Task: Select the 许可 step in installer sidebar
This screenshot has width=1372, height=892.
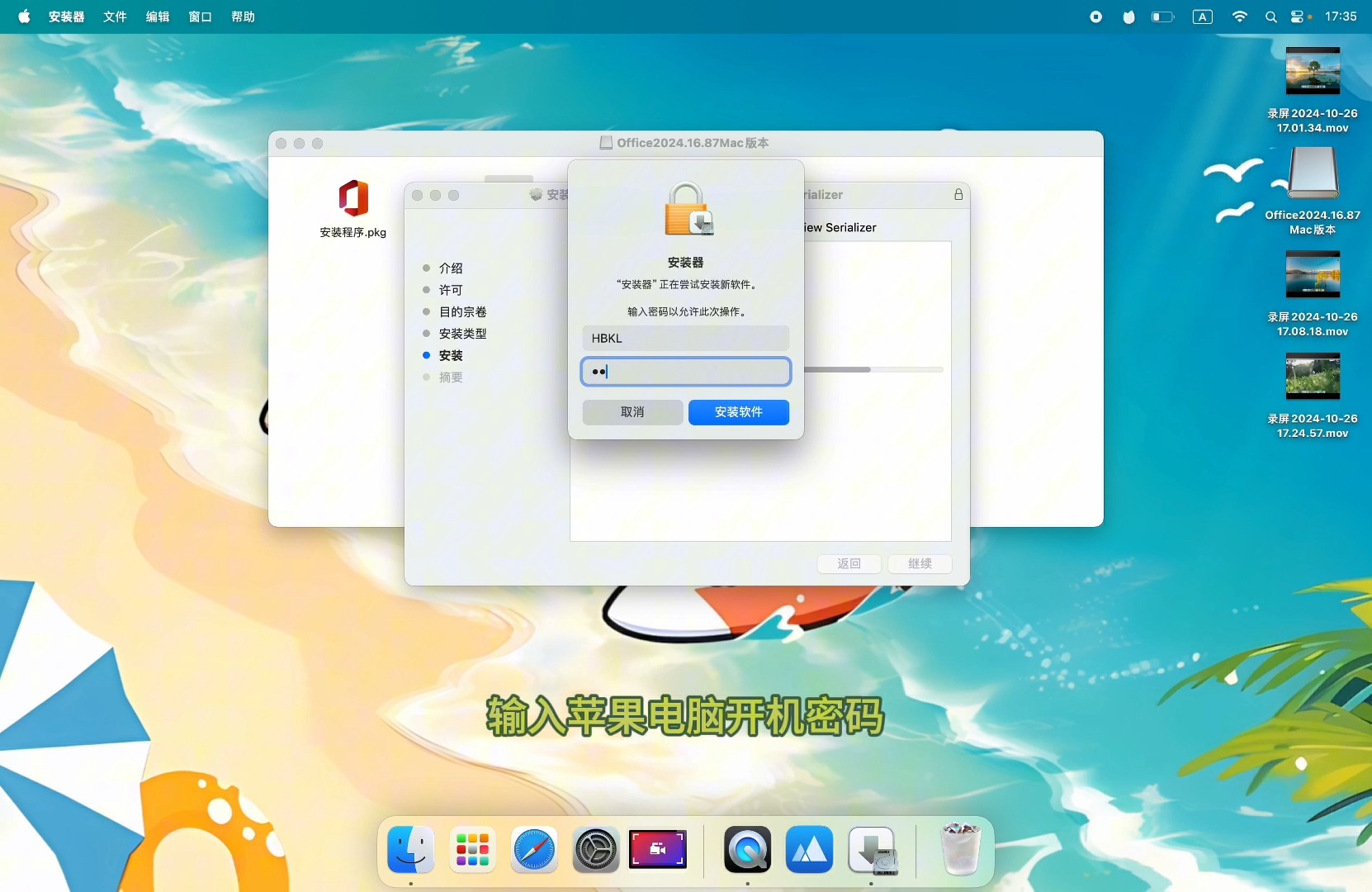Action: click(451, 290)
